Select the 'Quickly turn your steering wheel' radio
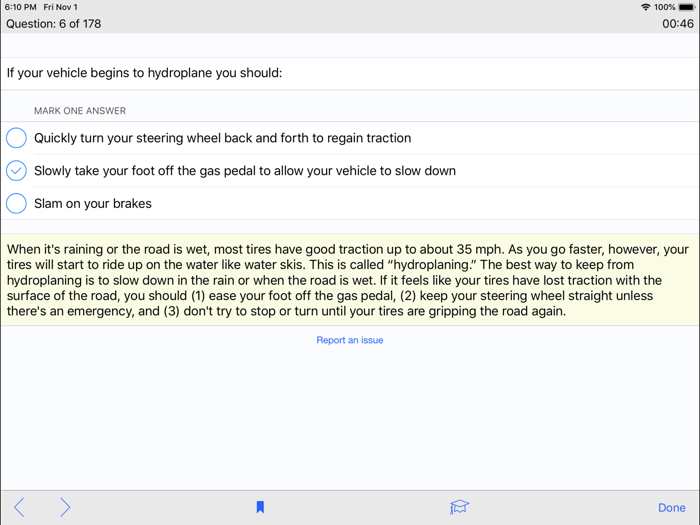The image size is (700, 525). pyautogui.click(x=16, y=138)
